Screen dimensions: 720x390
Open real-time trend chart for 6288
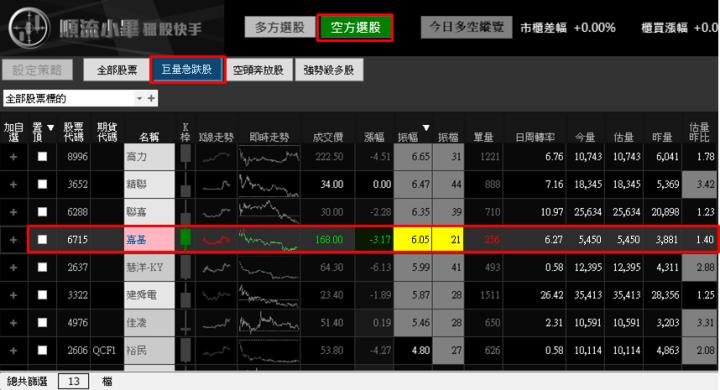(269, 212)
